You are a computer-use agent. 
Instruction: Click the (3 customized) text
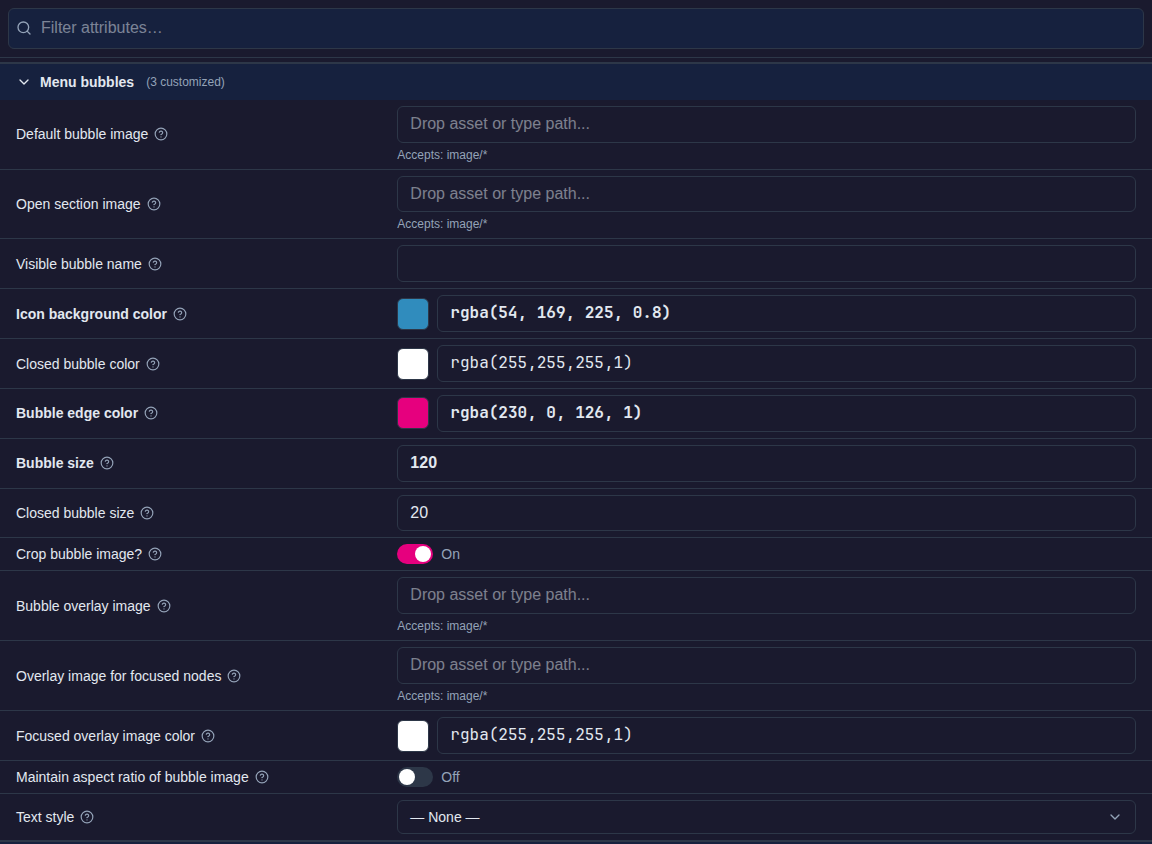point(185,82)
